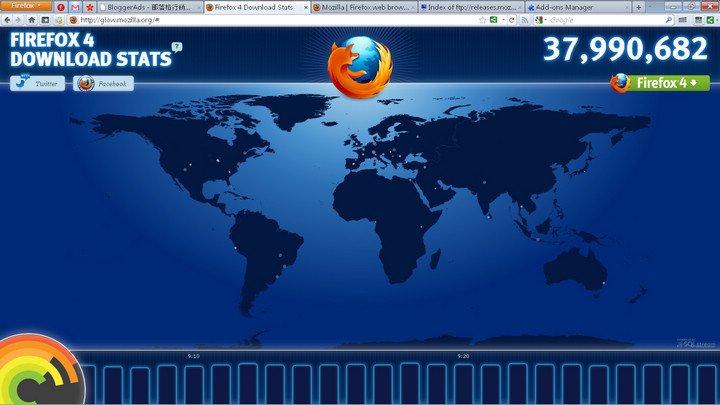Click the Firefox 4 Download Stats heading
The width and height of the screenshot is (720, 405).
(91, 50)
